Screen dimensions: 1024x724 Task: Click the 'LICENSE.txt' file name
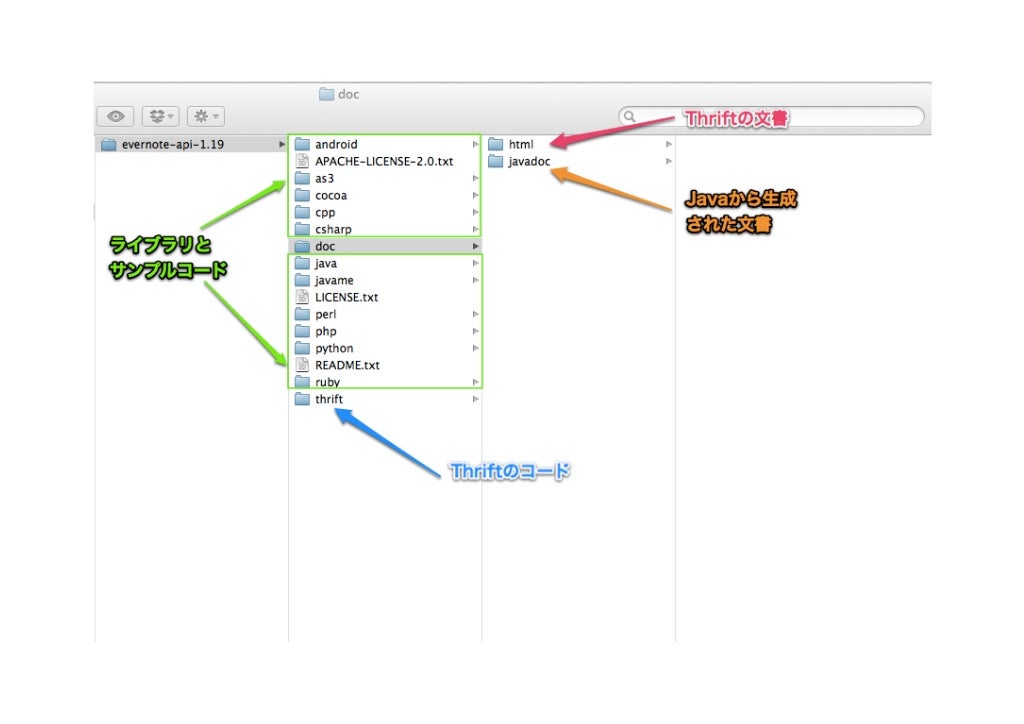coord(346,297)
